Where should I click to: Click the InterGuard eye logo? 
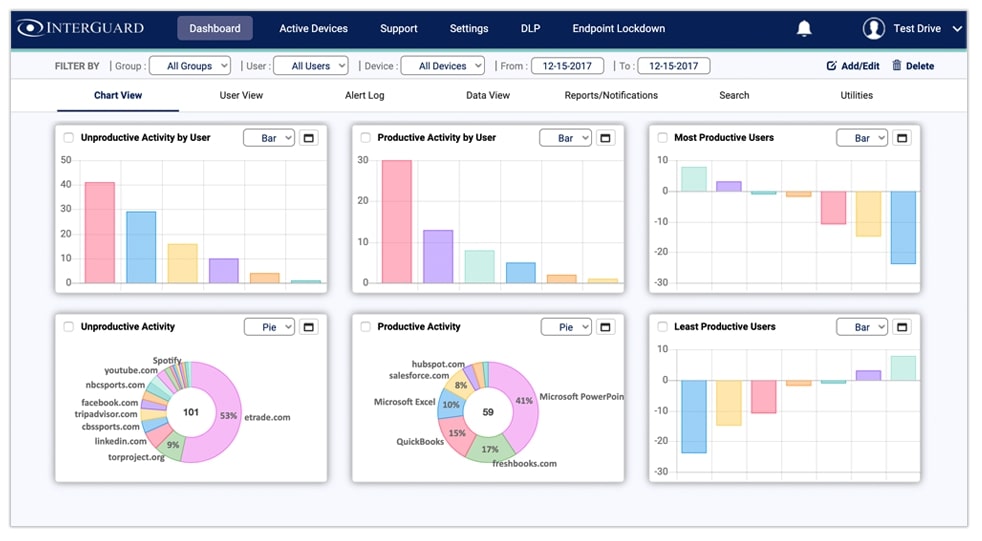coord(30,28)
